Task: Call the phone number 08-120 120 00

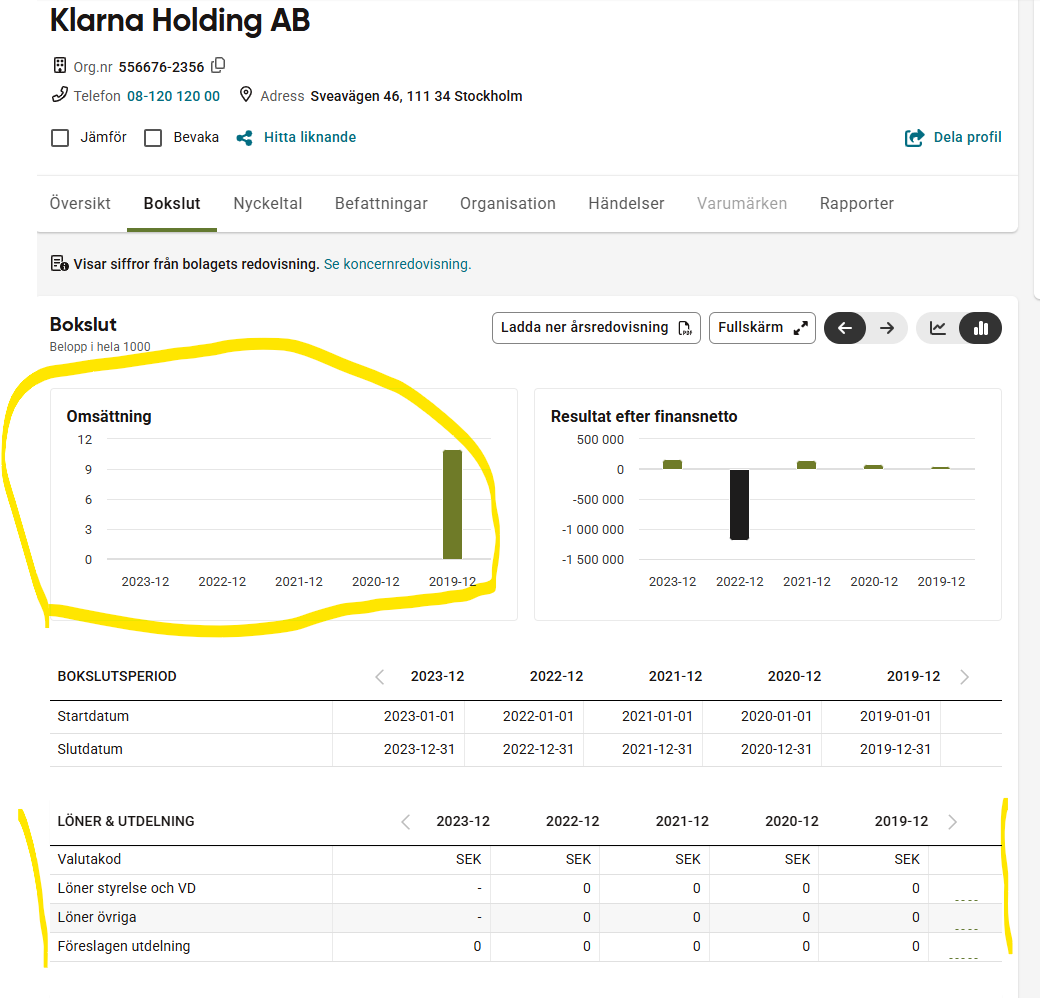Action: coord(173,97)
